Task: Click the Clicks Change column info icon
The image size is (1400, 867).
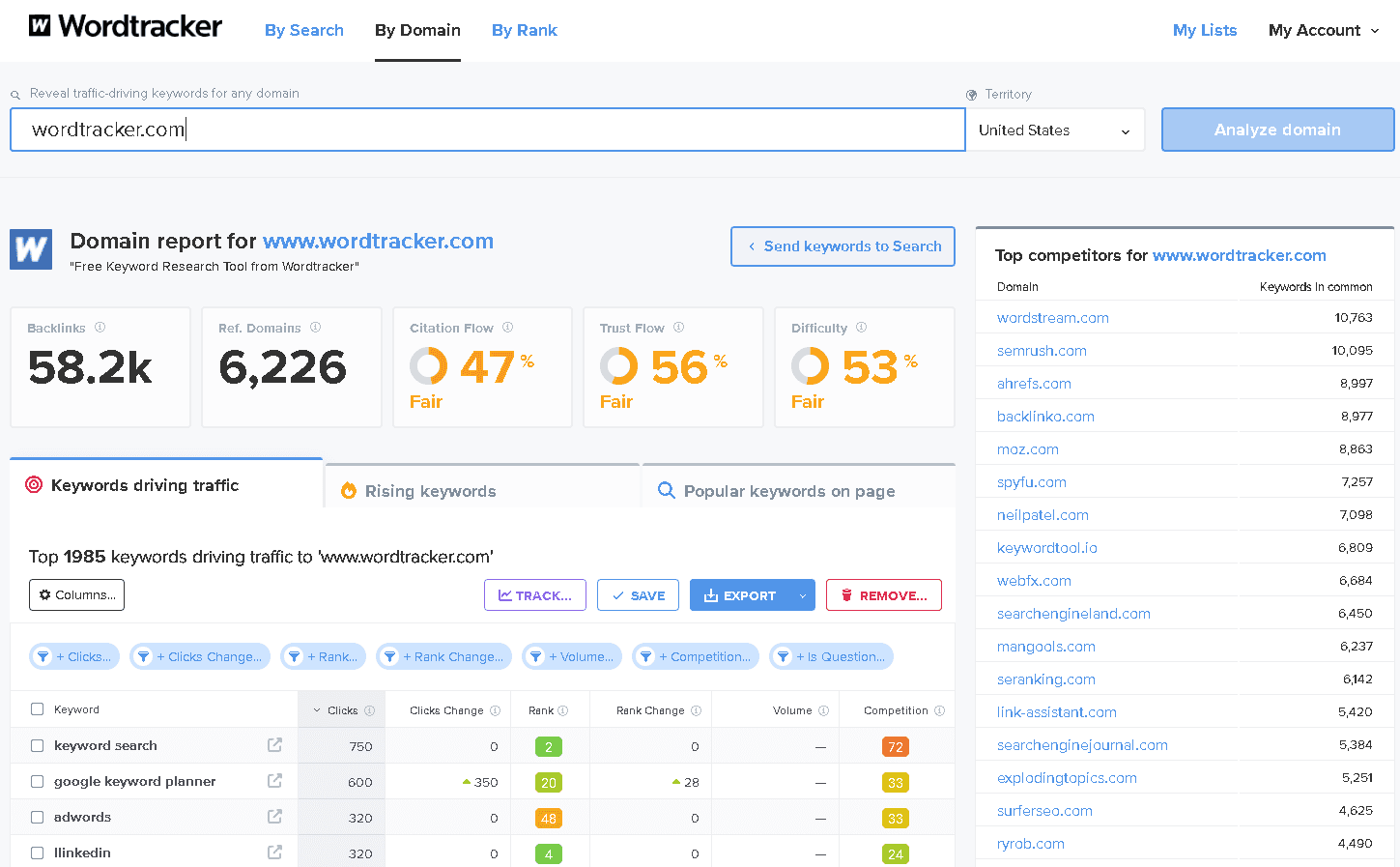Action: [496, 710]
